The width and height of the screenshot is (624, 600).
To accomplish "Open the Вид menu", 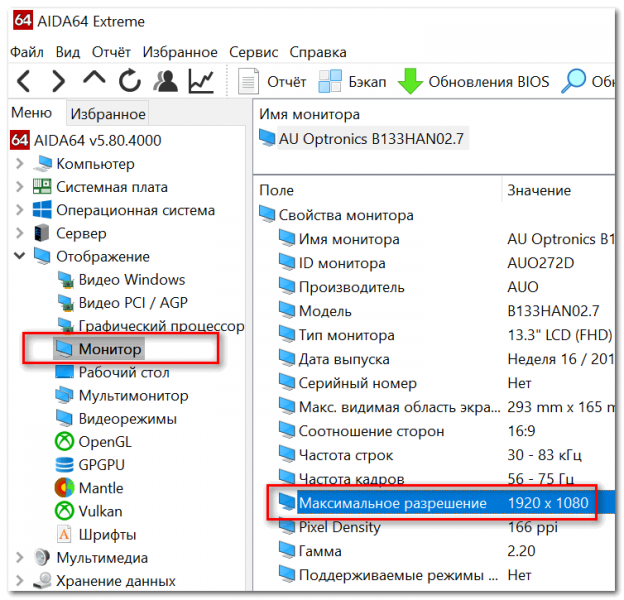I will point(68,52).
